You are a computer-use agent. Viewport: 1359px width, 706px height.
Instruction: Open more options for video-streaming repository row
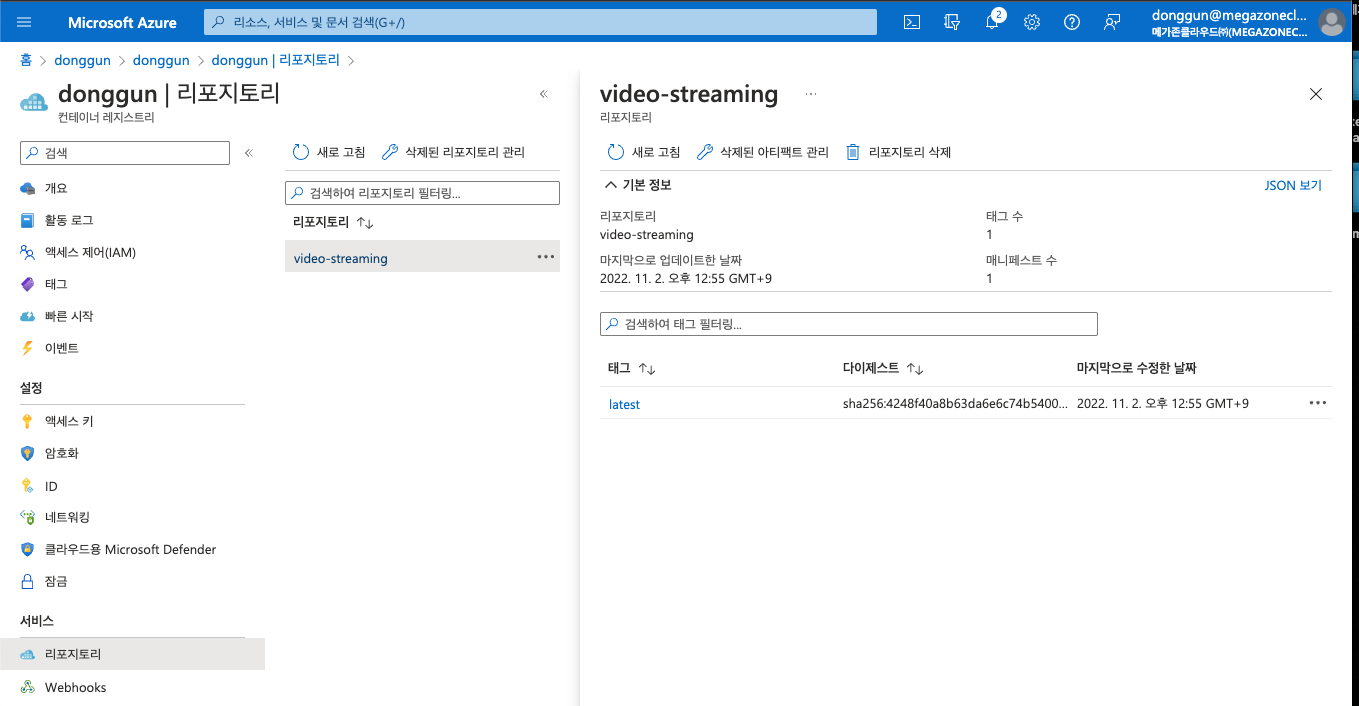(545, 257)
